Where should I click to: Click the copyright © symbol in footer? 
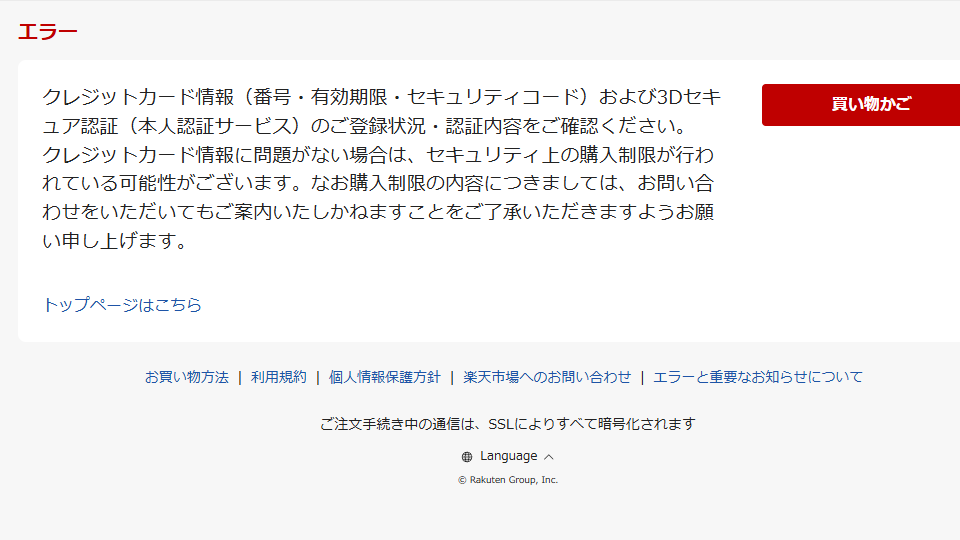click(x=462, y=481)
